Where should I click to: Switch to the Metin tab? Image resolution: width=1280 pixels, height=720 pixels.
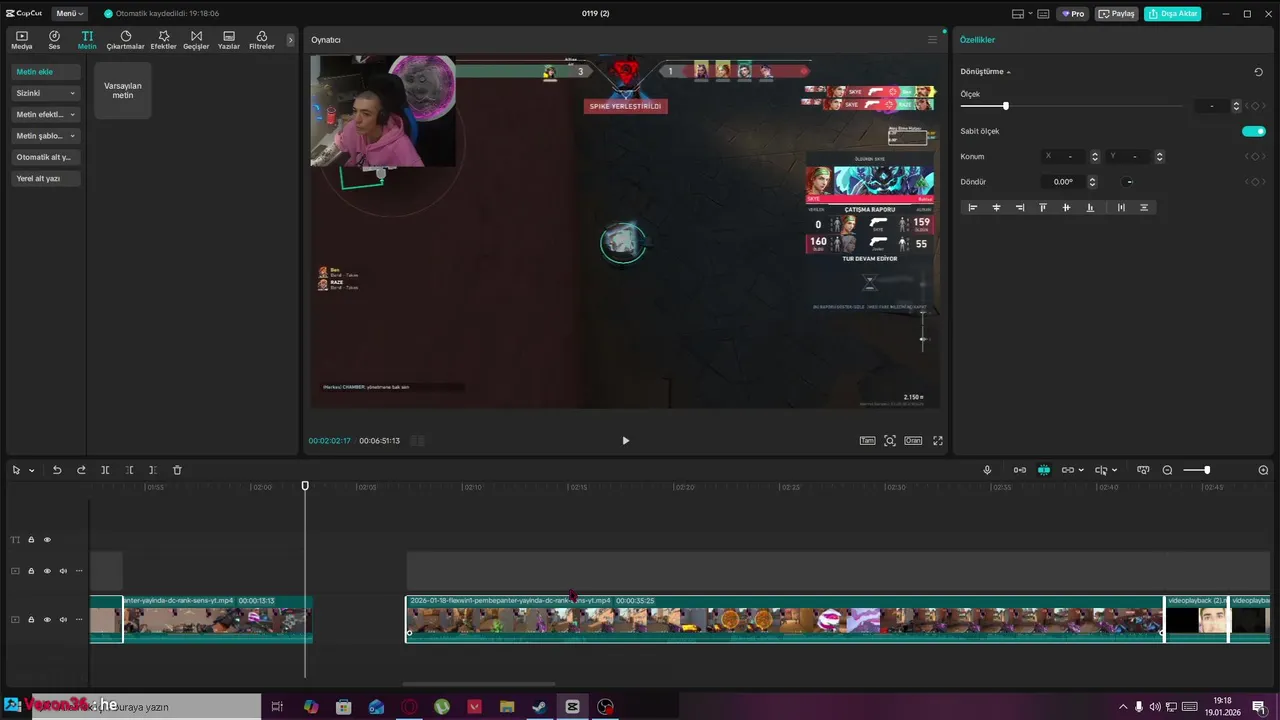87,40
